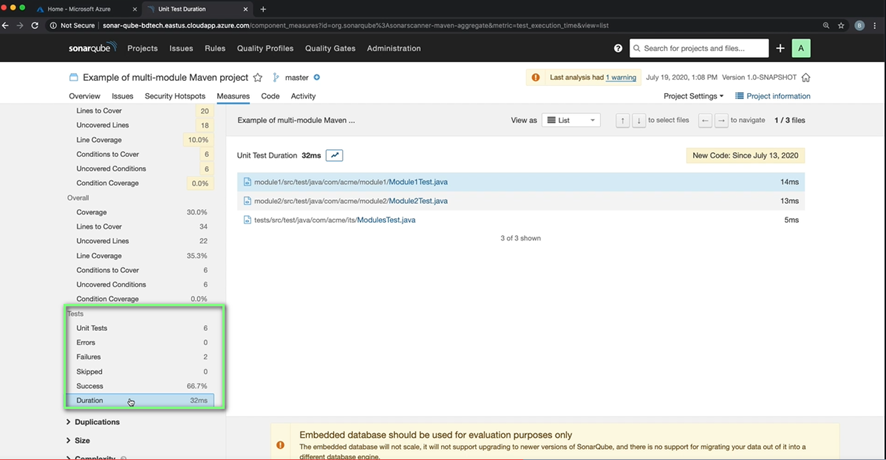The height and width of the screenshot is (460, 886).
Task: Open the Rules menu
Action: [x=215, y=48]
